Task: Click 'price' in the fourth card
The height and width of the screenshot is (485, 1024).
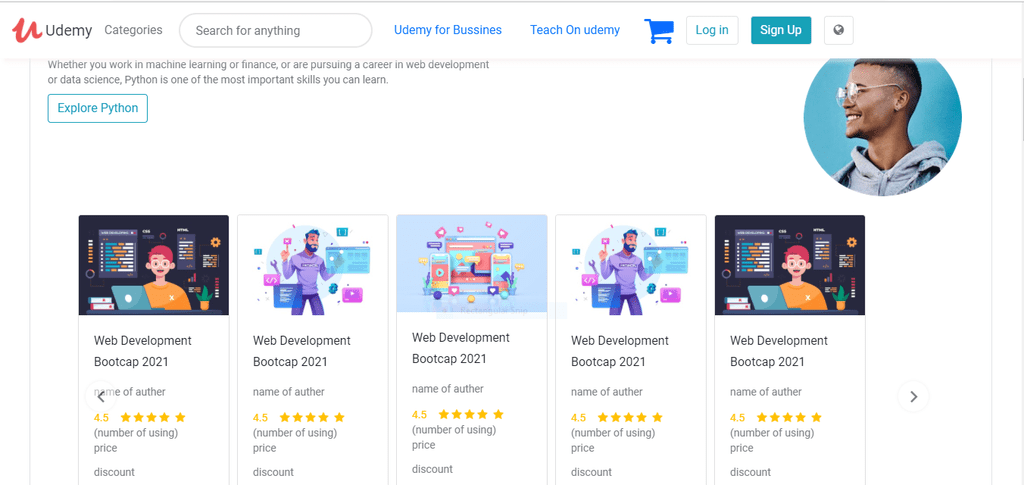Action: click(x=583, y=448)
